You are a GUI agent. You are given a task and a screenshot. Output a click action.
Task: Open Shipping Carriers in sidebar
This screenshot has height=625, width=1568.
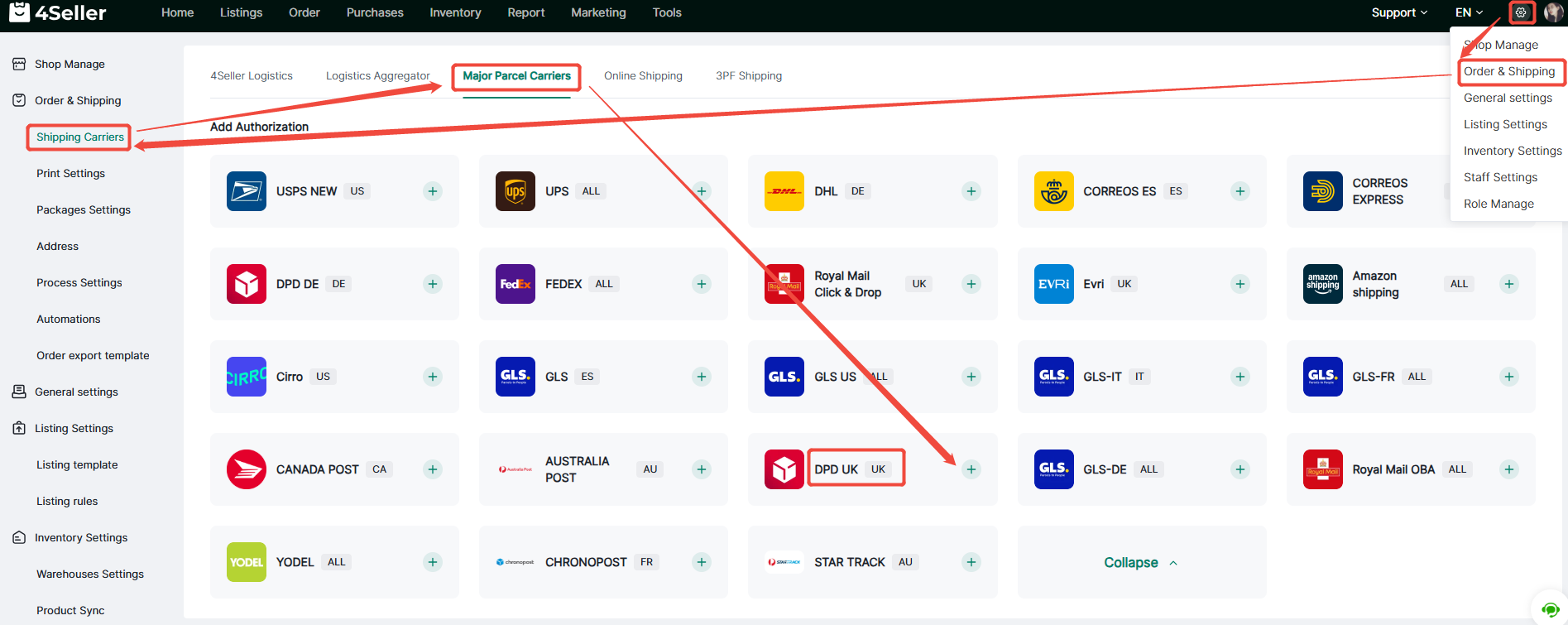coord(80,137)
